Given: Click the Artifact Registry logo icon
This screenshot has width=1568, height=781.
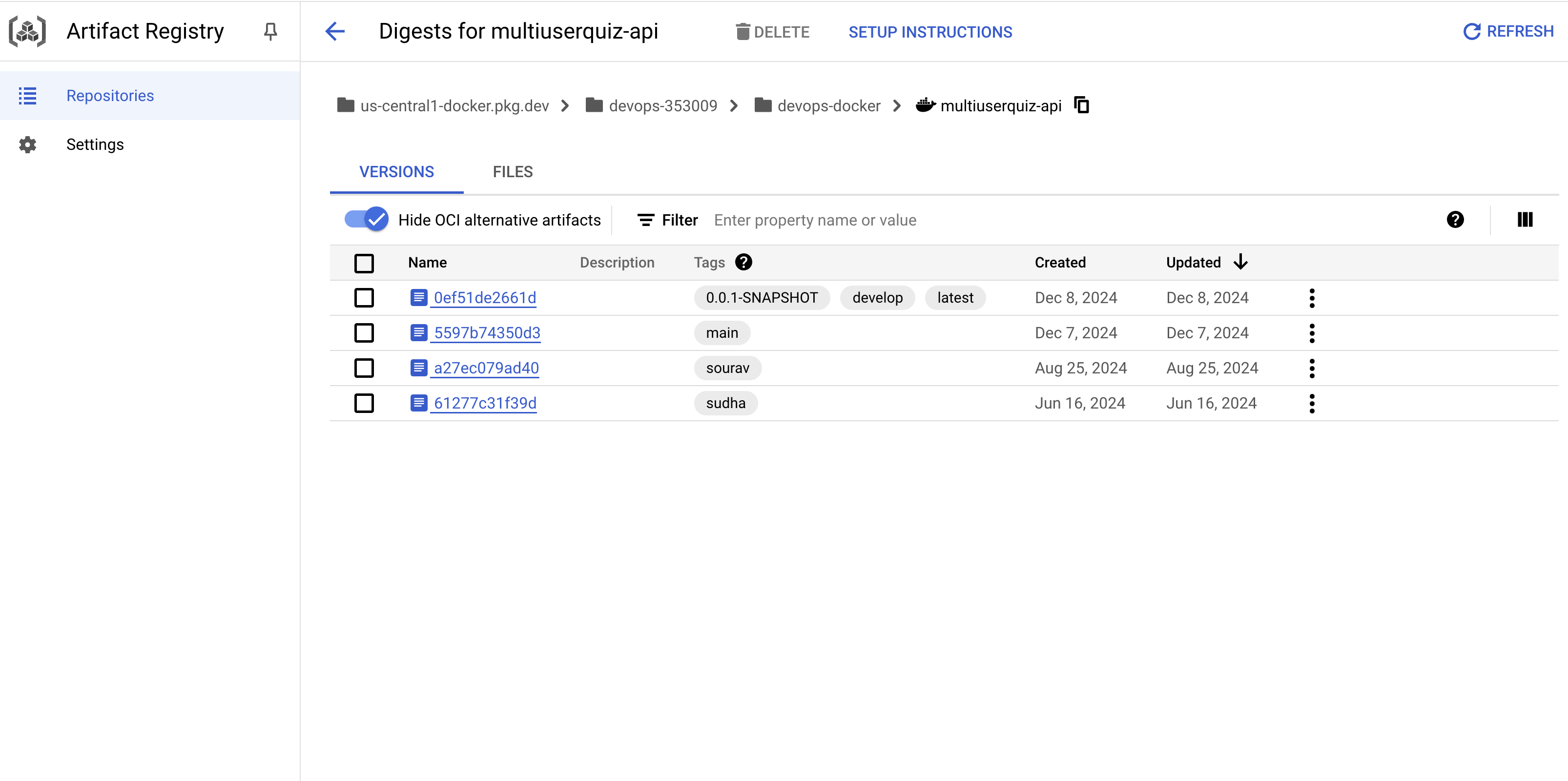Looking at the screenshot, I should [x=27, y=31].
